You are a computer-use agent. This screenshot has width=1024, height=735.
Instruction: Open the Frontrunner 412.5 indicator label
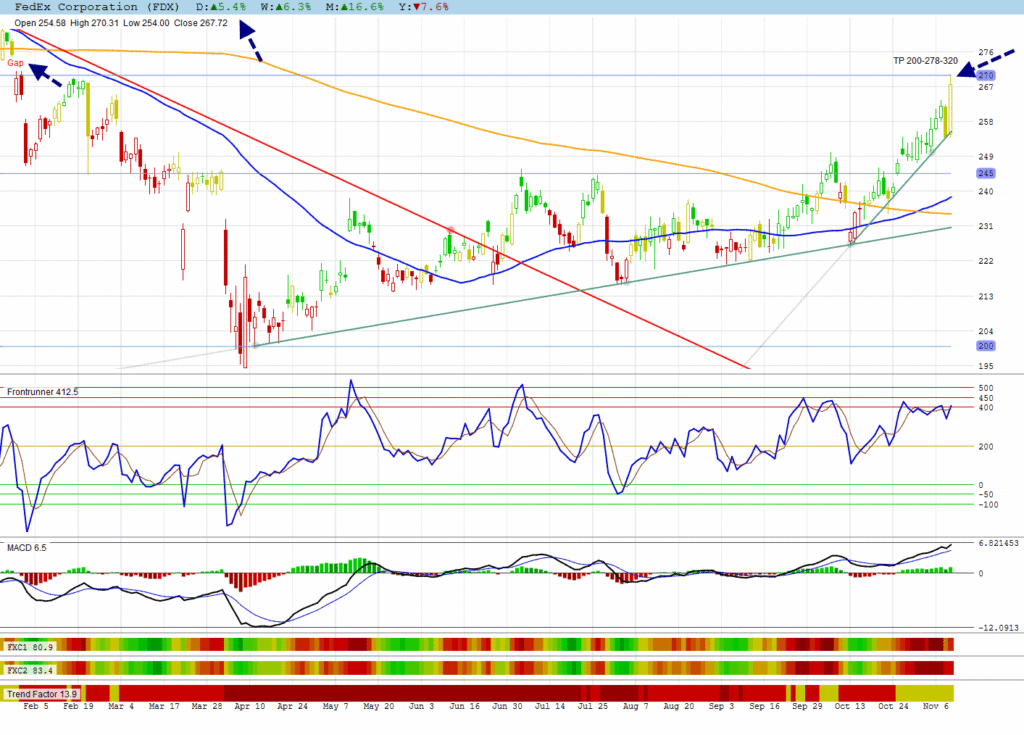pos(42,392)
